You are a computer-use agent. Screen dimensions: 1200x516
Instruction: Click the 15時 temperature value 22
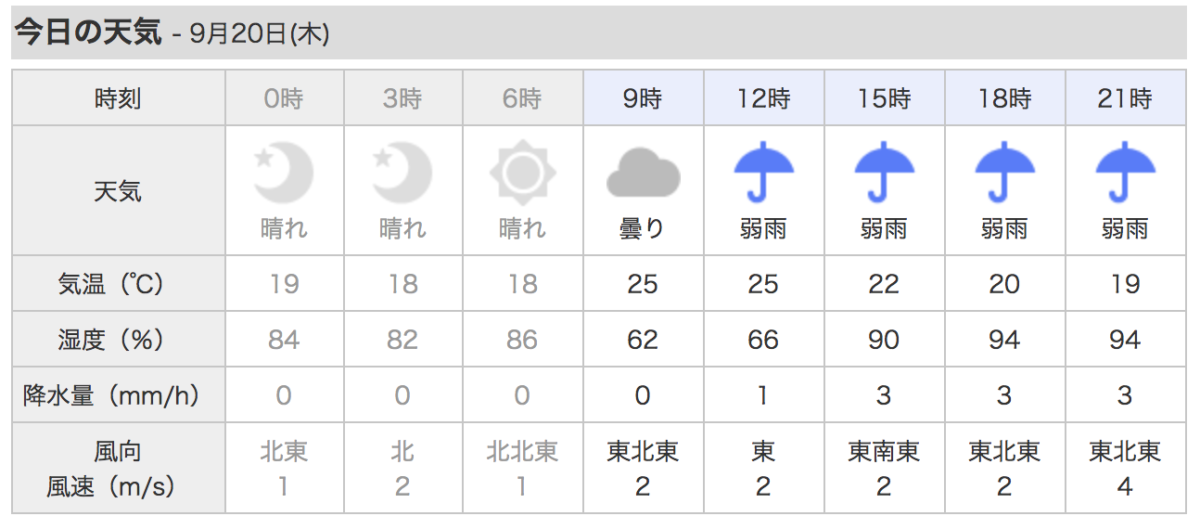[884, 284]
